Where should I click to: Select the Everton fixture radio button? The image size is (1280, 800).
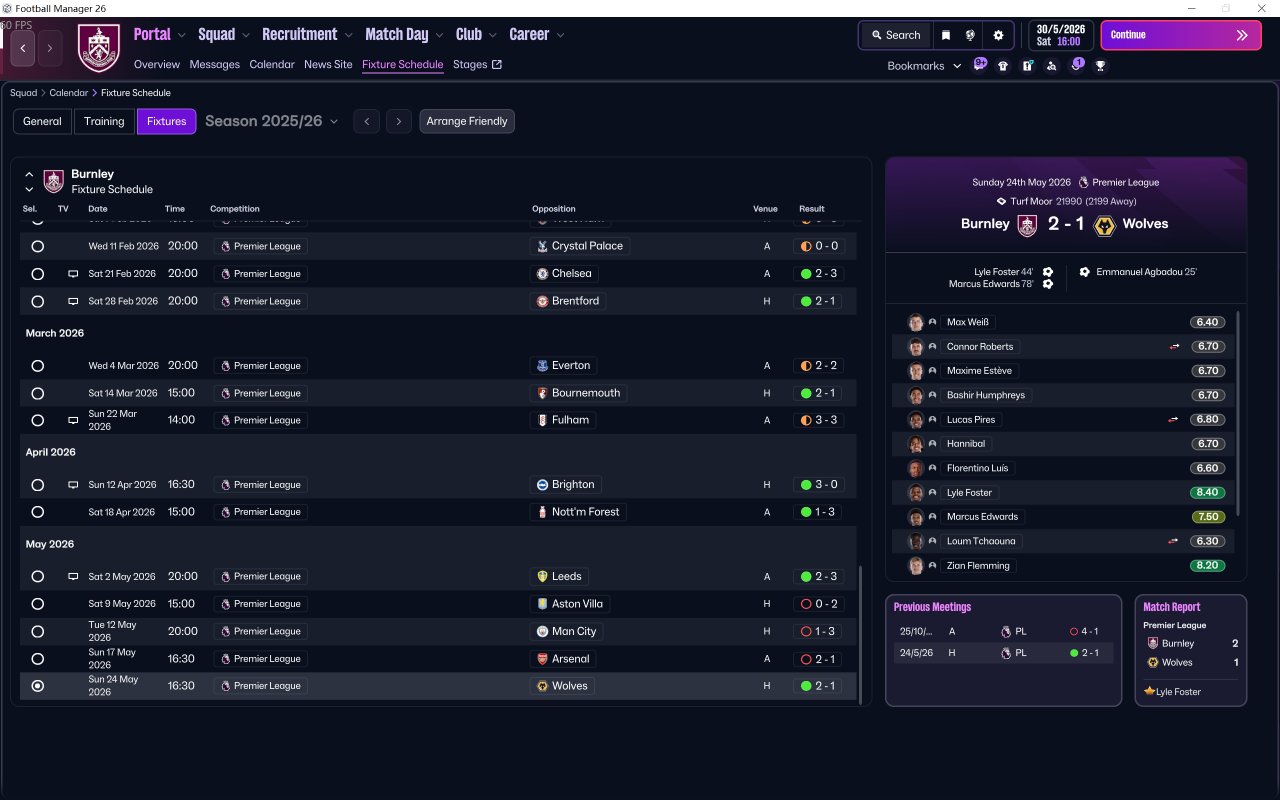click(38, 366)
